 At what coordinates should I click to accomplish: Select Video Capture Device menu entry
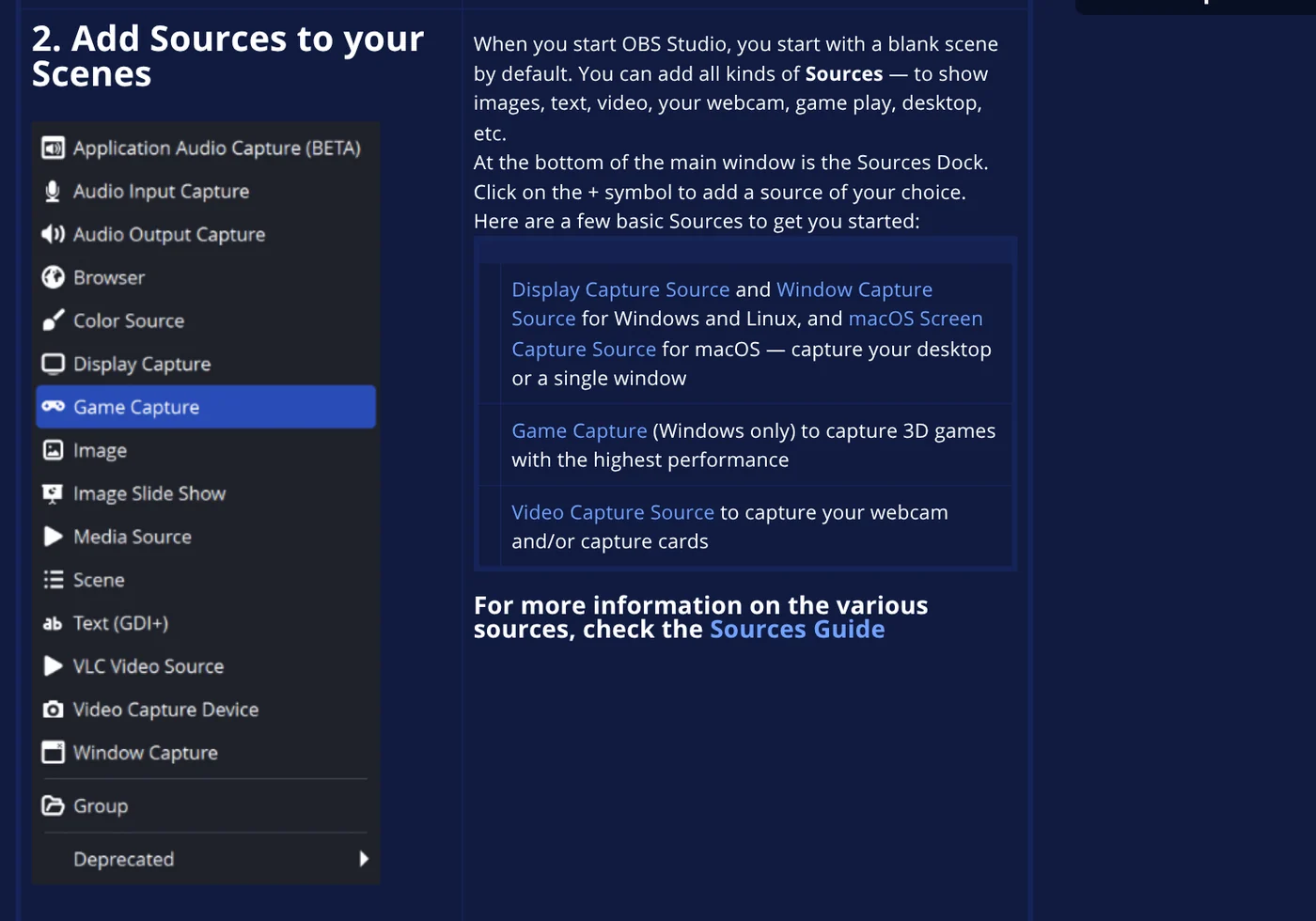tap(206, 710)
